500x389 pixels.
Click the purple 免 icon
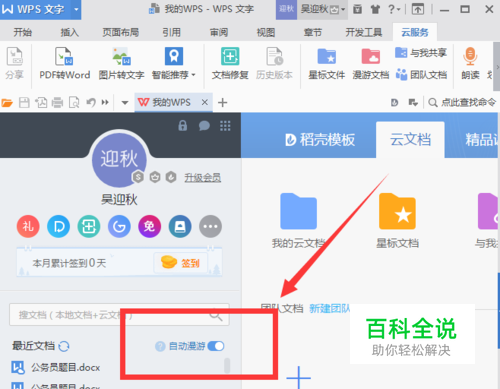[x=149, y=226]
